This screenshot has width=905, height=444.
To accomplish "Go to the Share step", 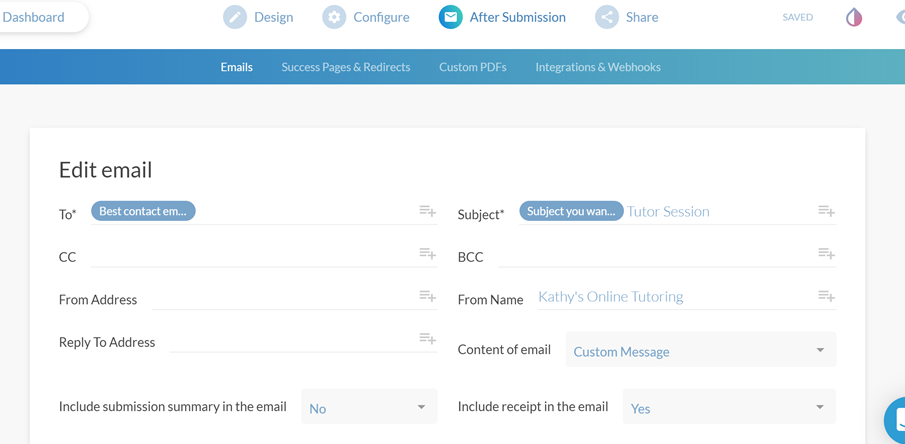I will [627, 17].
